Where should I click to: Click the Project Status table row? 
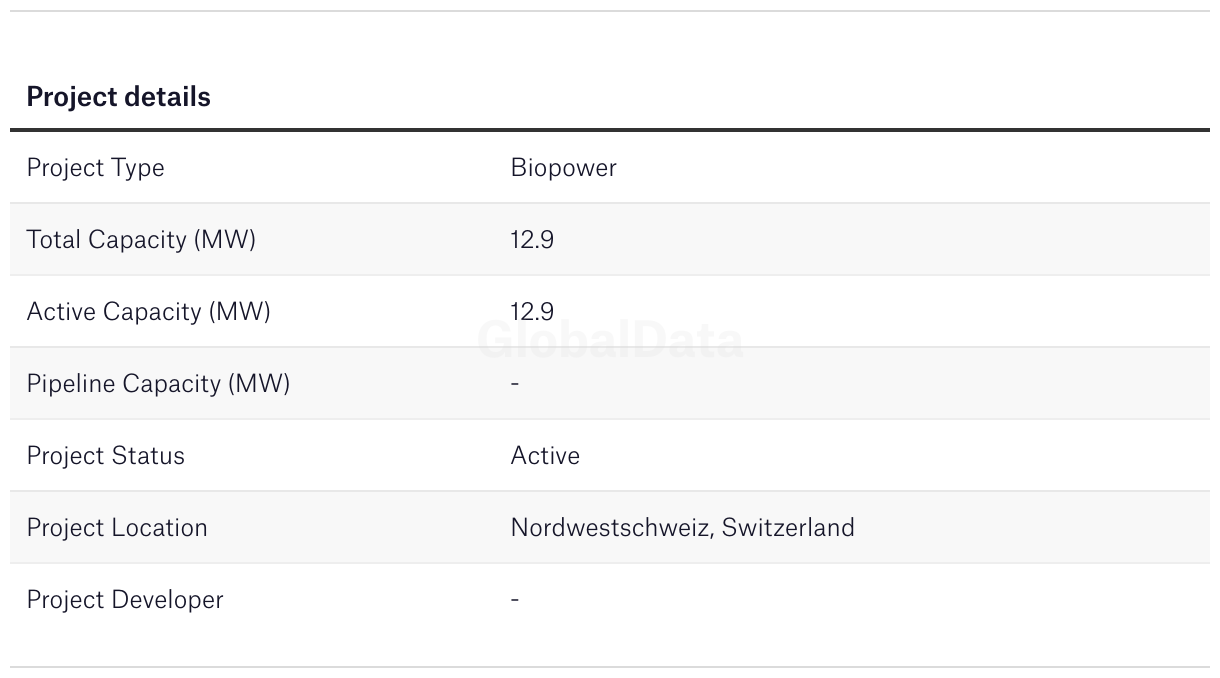(x=610, y=455)
